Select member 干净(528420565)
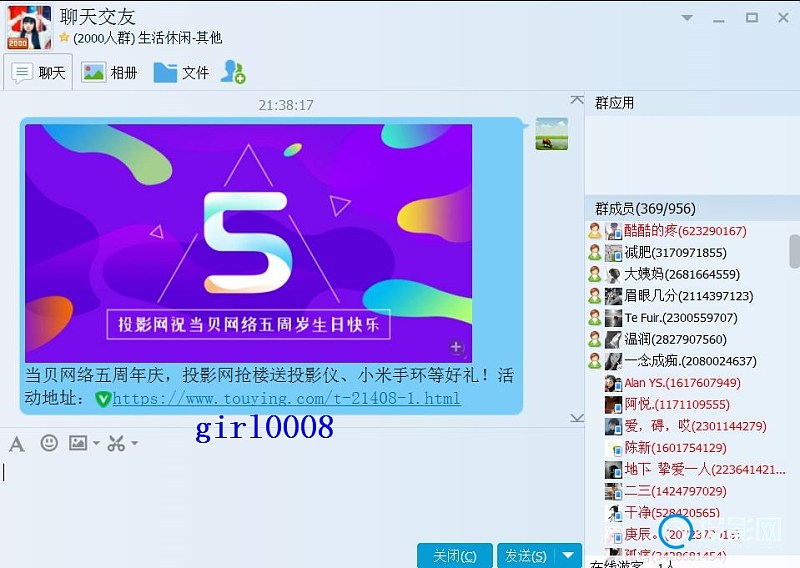800x568 pixels. point(672,512)
